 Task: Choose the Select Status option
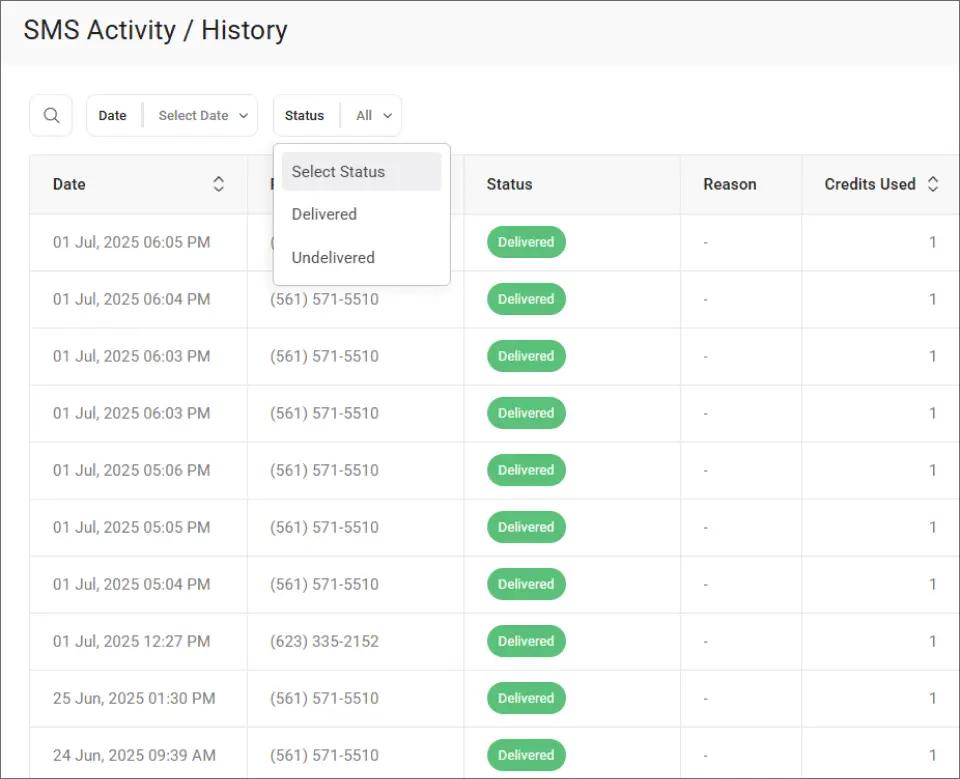click(x=338, y=172)
